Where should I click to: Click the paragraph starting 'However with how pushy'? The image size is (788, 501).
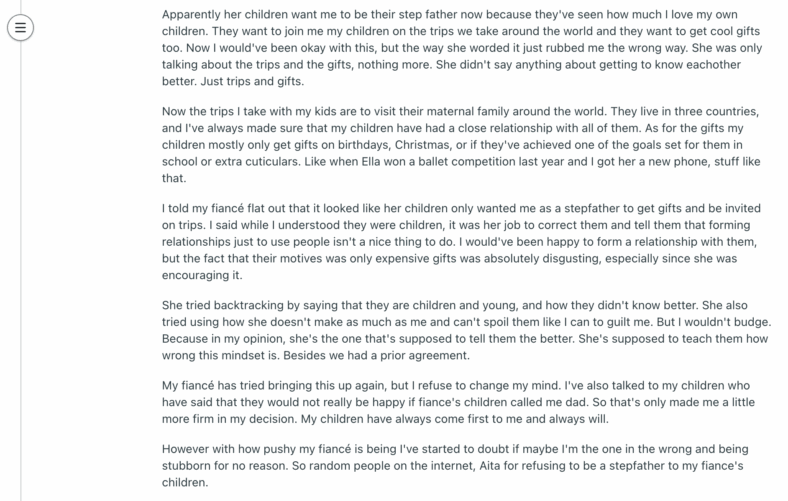[x=455, y=465]
